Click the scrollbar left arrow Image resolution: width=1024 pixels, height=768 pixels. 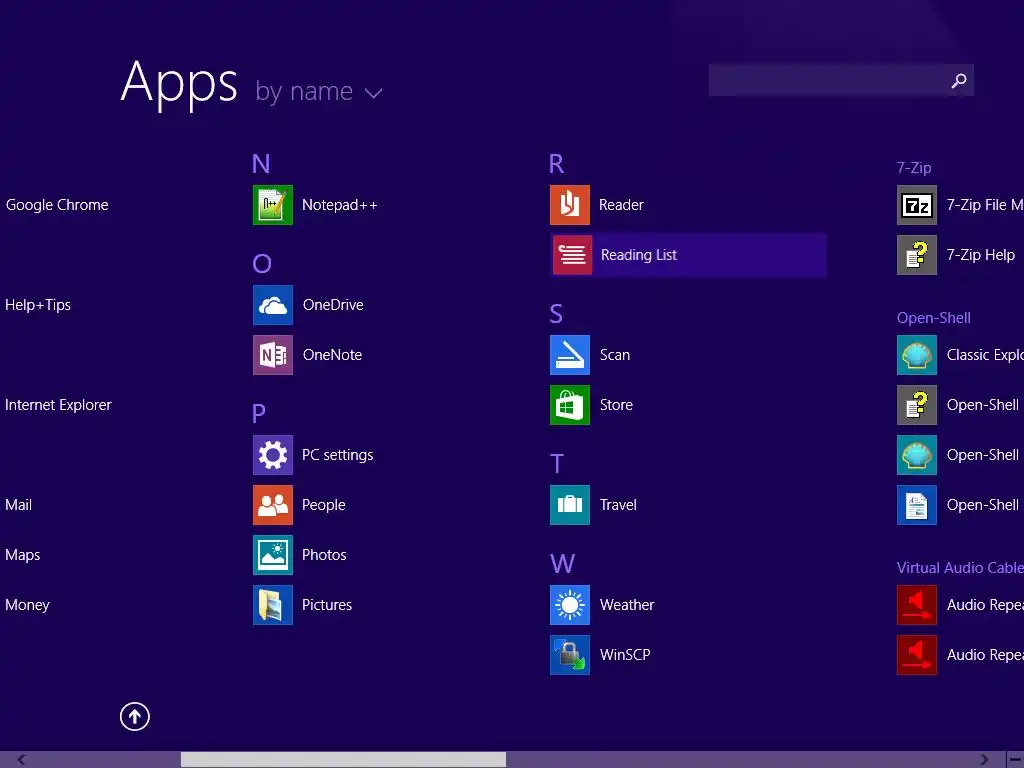[22, 759]
